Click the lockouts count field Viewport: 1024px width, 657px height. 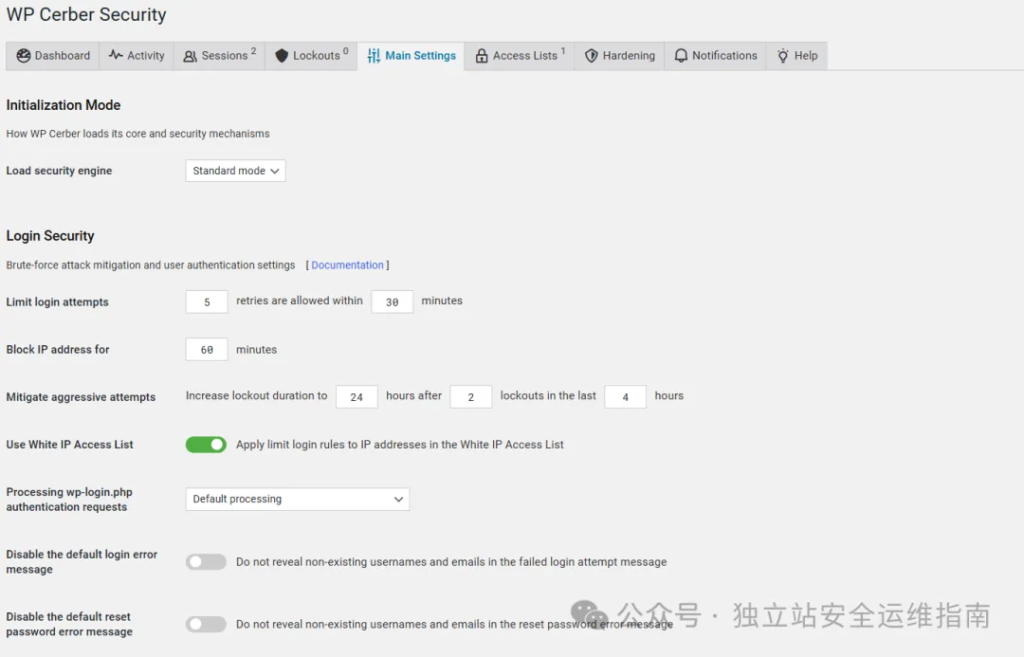point(470,396)
